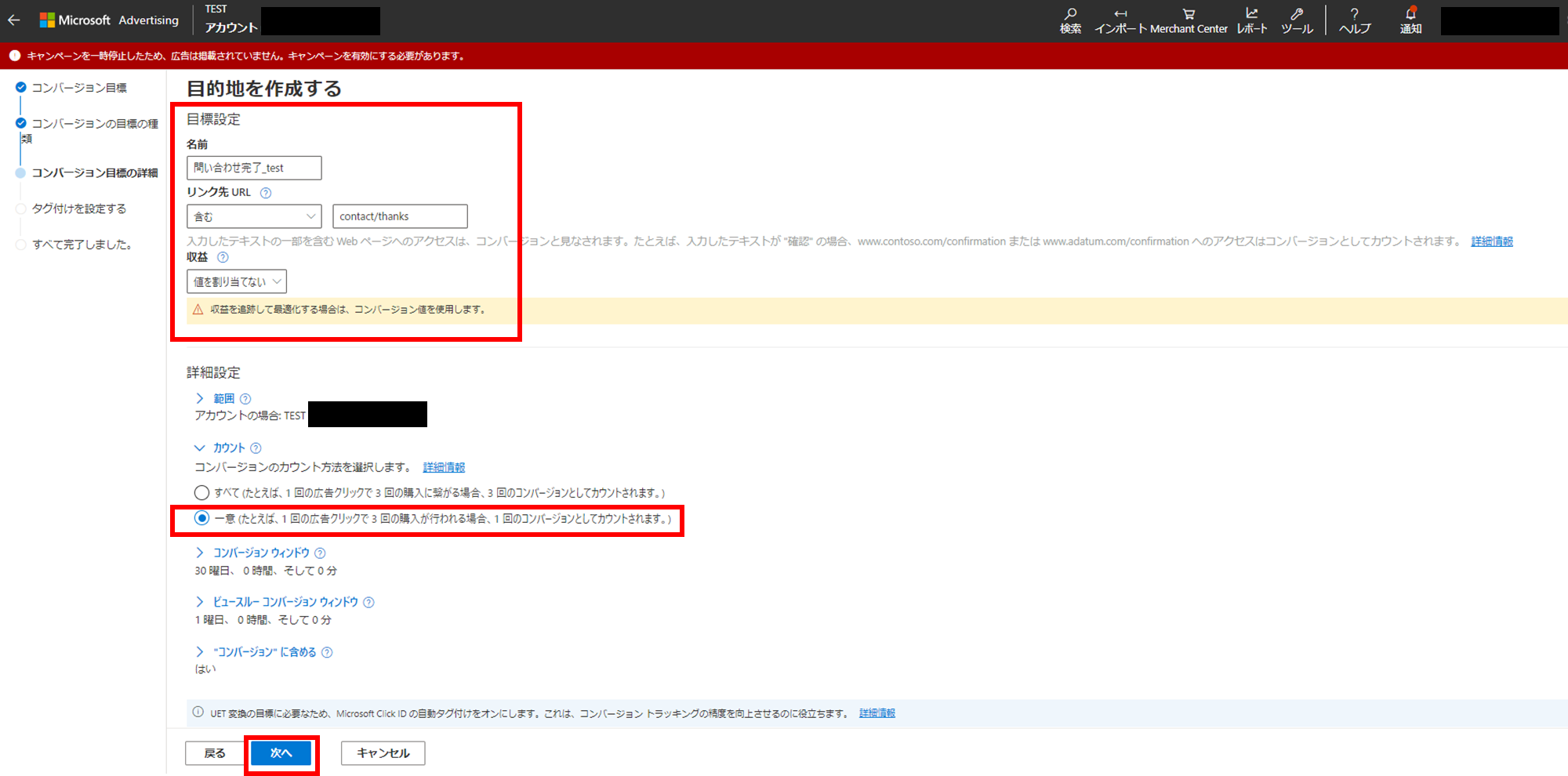The image size is (1568, 776).
Task: Click the 次へ next button
Action: click(281, 753)
